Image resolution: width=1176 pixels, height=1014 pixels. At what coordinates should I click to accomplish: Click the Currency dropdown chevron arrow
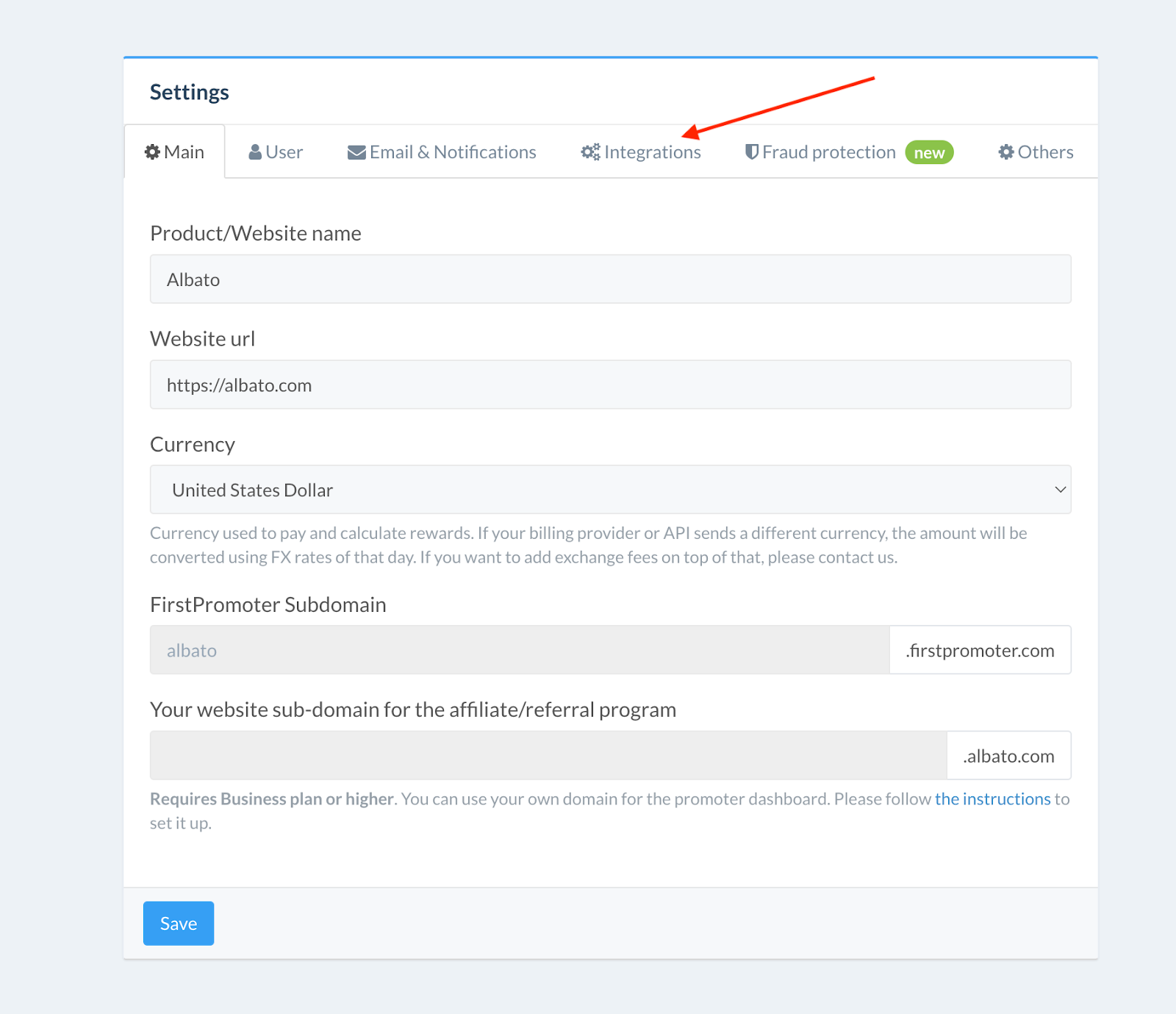click(x=1060, y=490)
